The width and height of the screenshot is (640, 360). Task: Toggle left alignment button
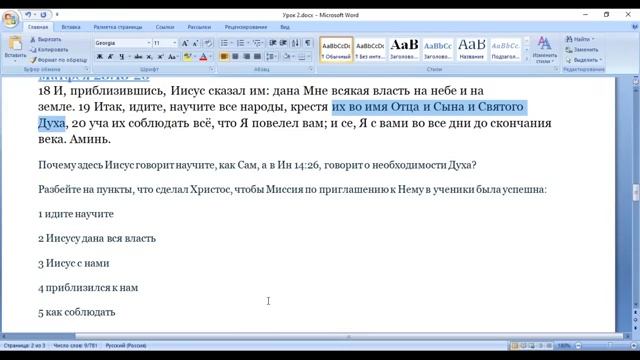tap(224, 57)
